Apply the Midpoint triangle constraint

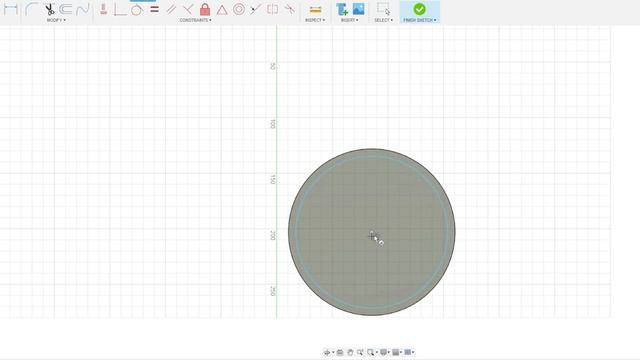pyautogui.click(x=222, y=9)
